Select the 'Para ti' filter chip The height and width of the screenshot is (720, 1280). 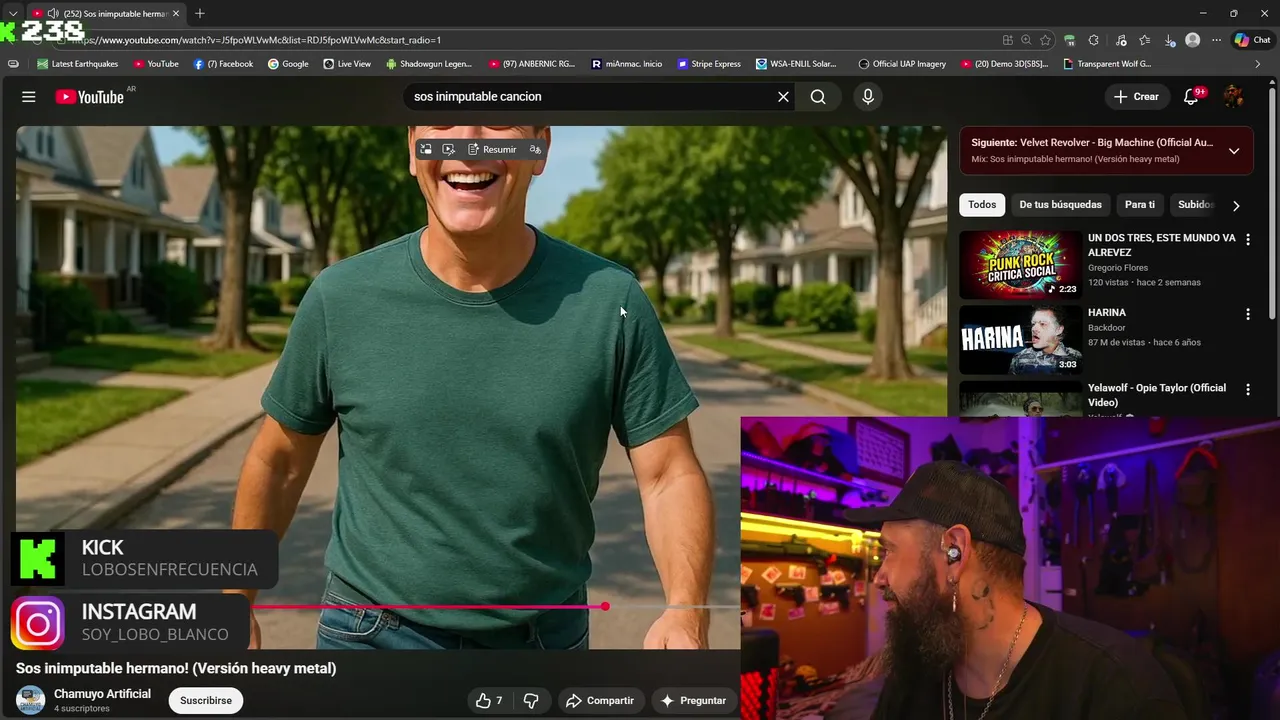point(1139,205)
